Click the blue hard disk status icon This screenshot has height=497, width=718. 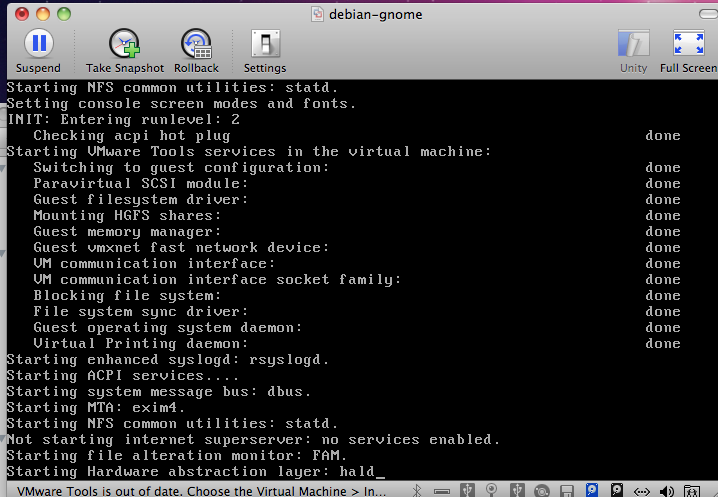click(592, 490)
